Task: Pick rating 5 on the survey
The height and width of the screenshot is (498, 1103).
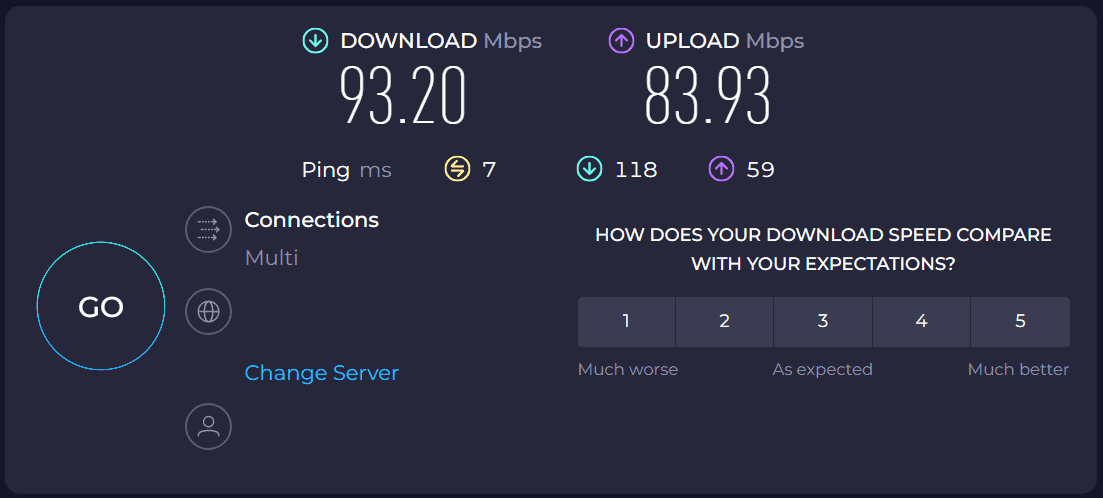Action: pos(1020,321)
